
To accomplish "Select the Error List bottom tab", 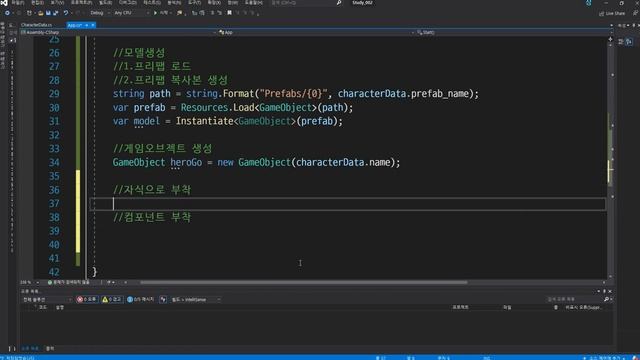I will (x=30, y=348).
